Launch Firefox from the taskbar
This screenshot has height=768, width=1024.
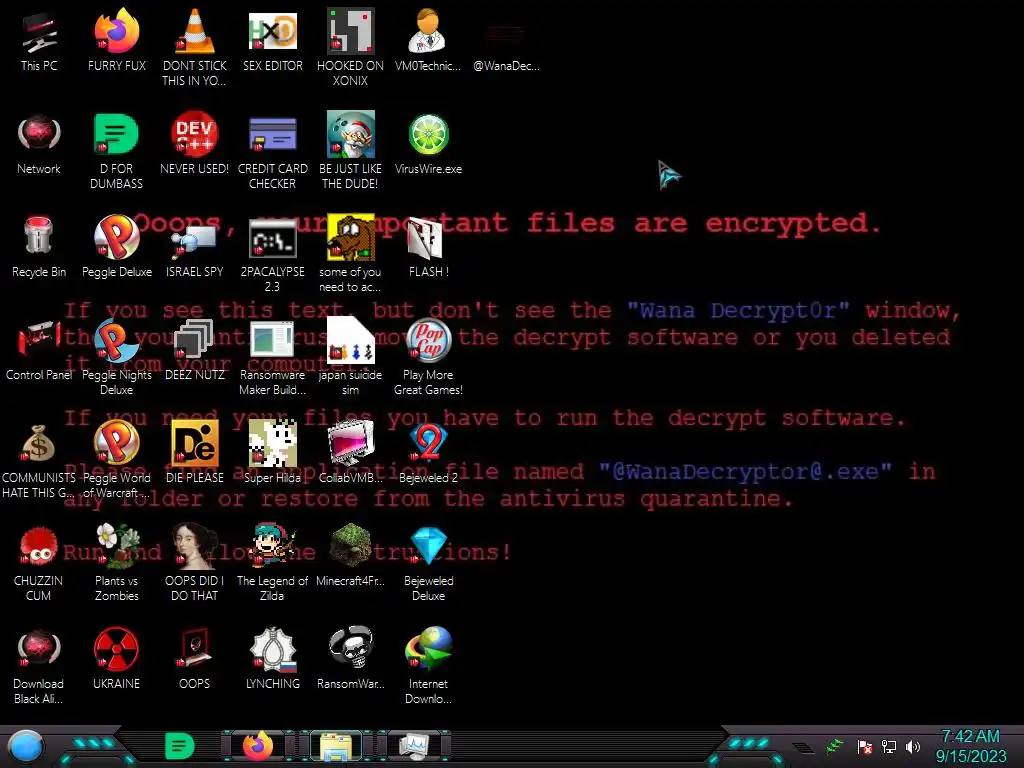click(x=258, y=746)
